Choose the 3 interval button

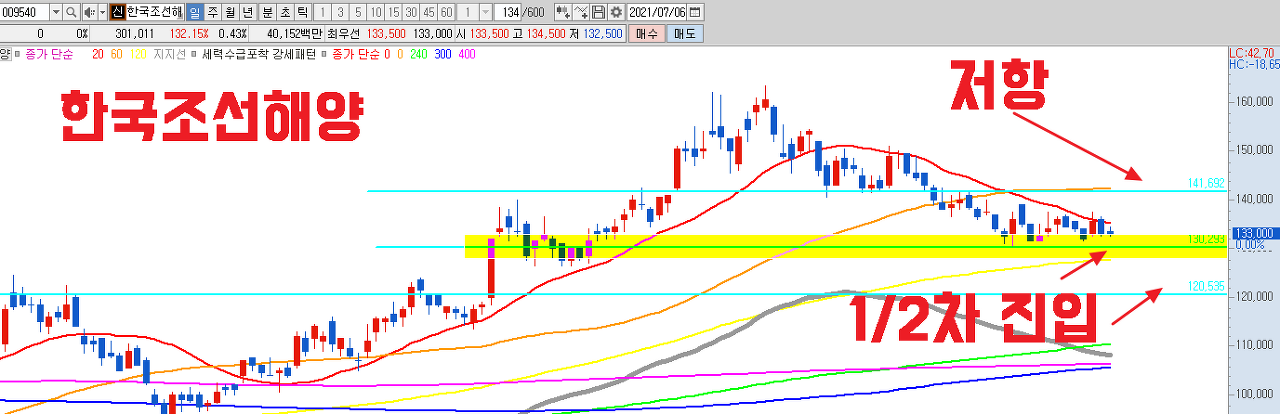[x=340, y=12]
